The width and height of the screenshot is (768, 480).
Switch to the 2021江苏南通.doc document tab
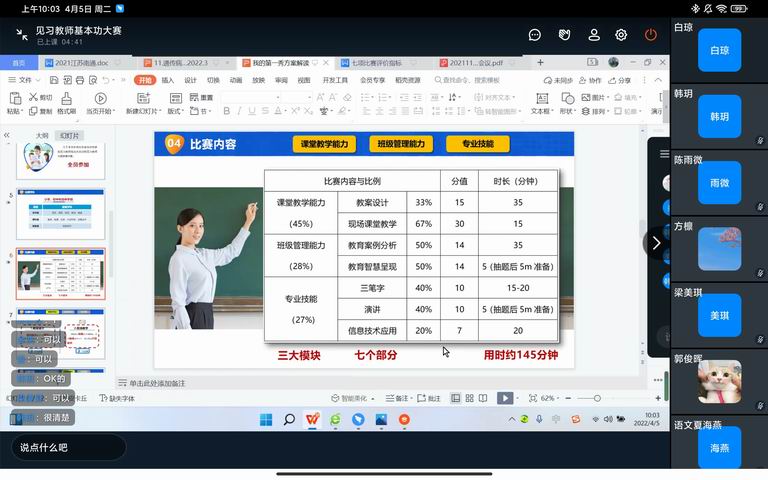coord(82,62)
